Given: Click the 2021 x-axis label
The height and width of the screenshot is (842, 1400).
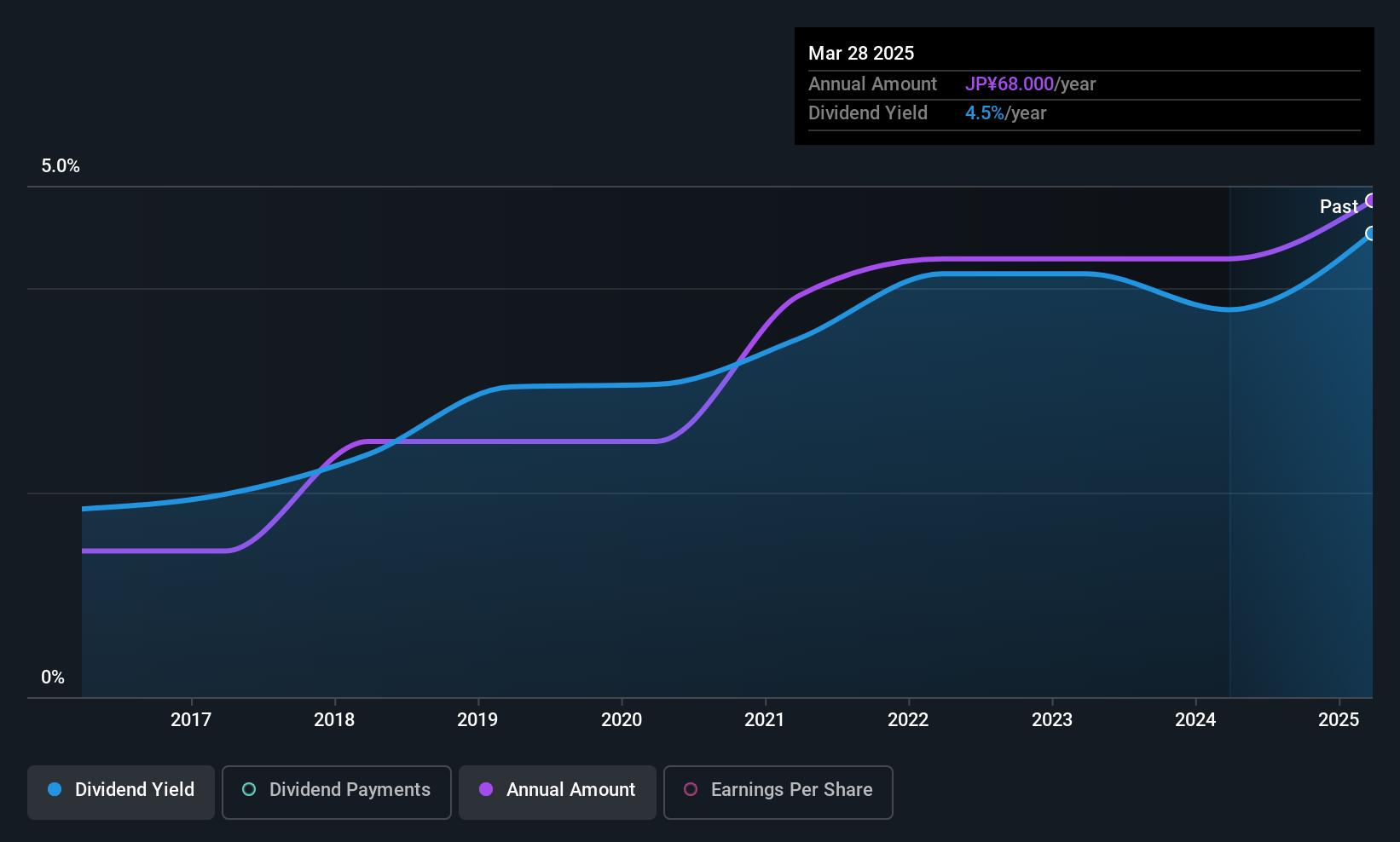Looking at the screenshot, I should (x=765, y=720).
